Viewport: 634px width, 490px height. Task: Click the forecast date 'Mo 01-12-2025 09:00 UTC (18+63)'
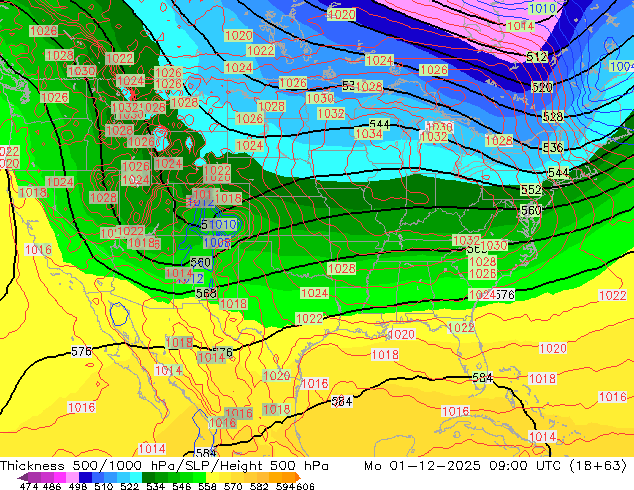coord(495,466)
